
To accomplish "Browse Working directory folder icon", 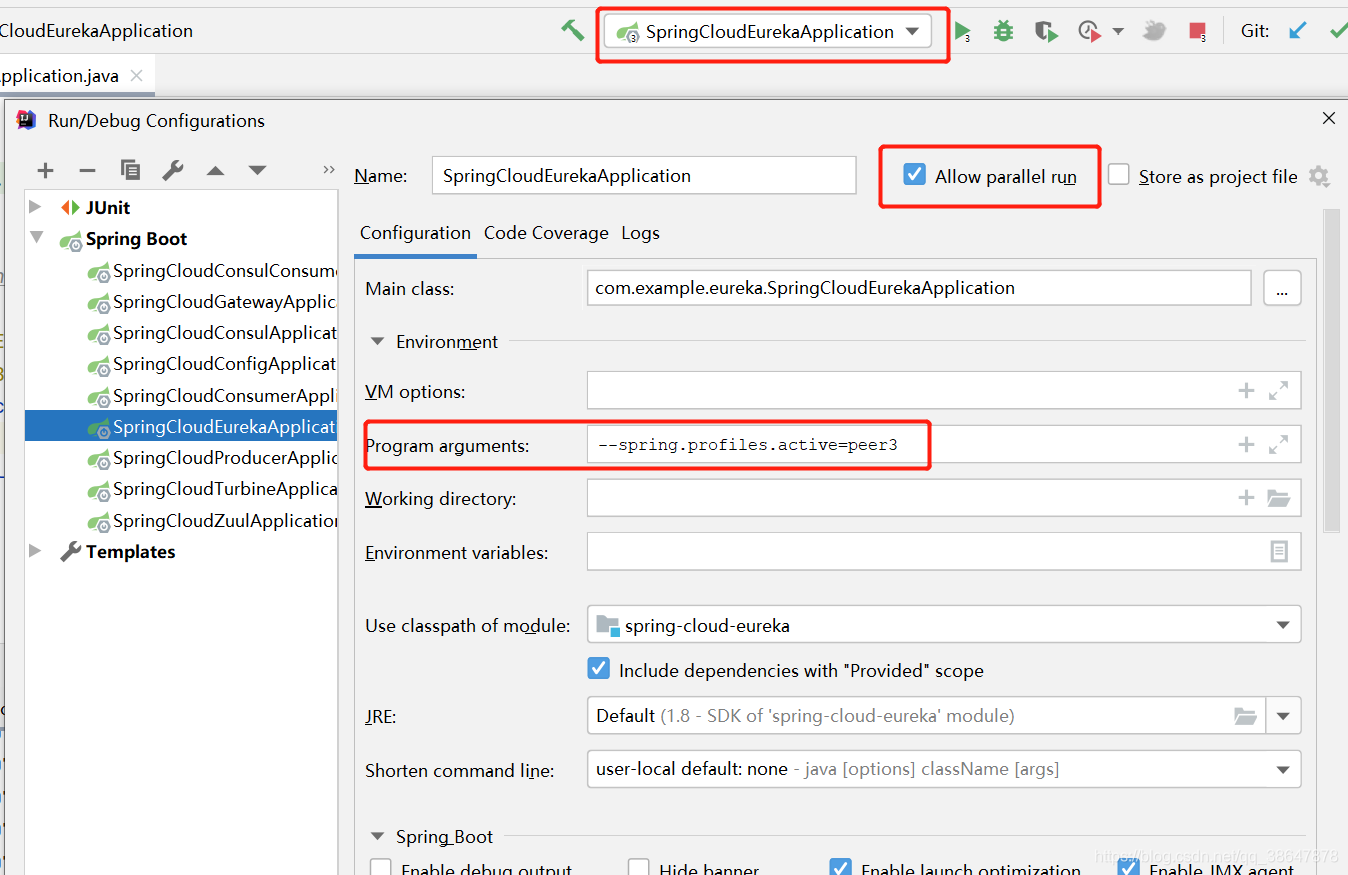I will [1278, 498].
